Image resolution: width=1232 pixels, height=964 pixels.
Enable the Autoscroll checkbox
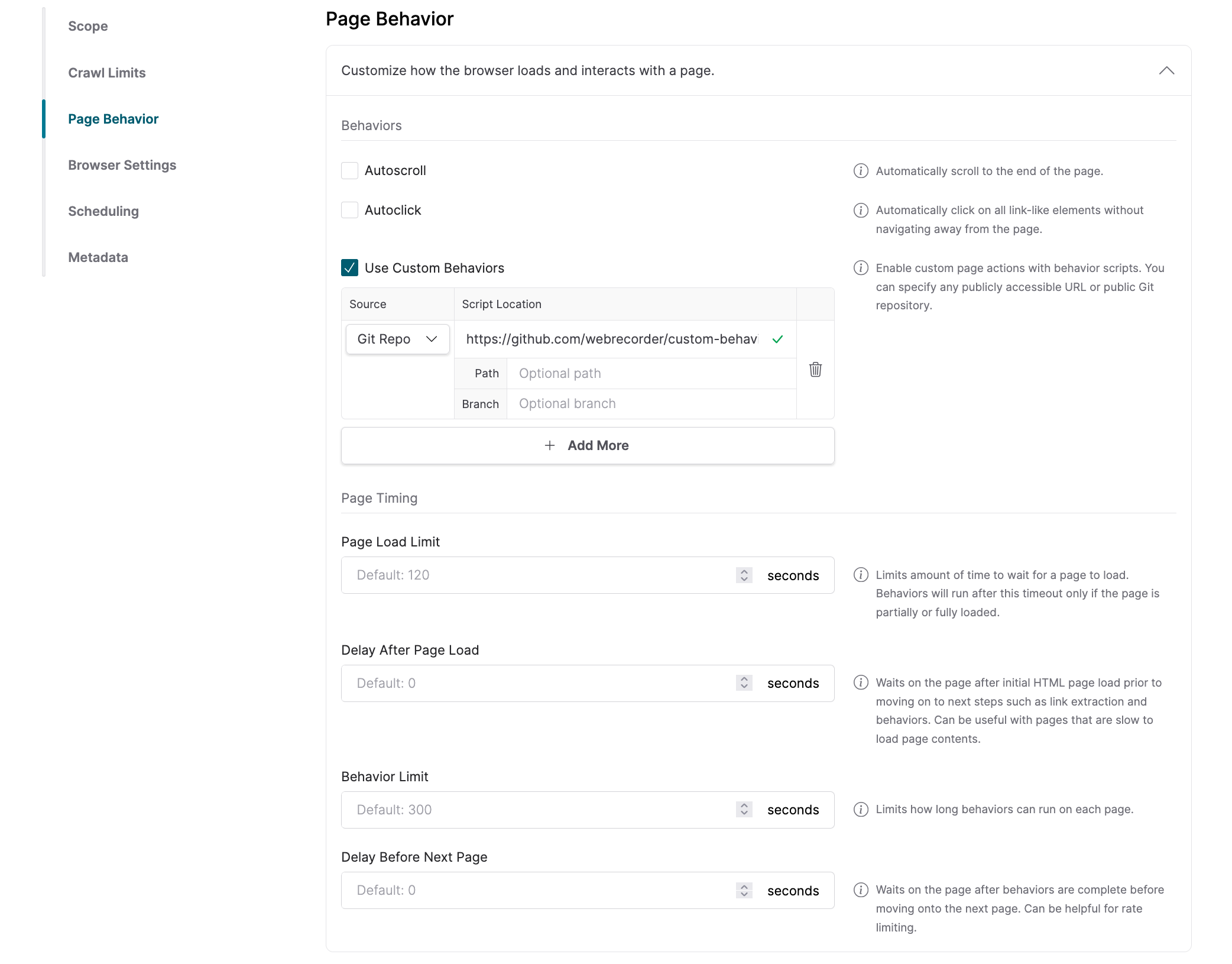pos(349,171)
